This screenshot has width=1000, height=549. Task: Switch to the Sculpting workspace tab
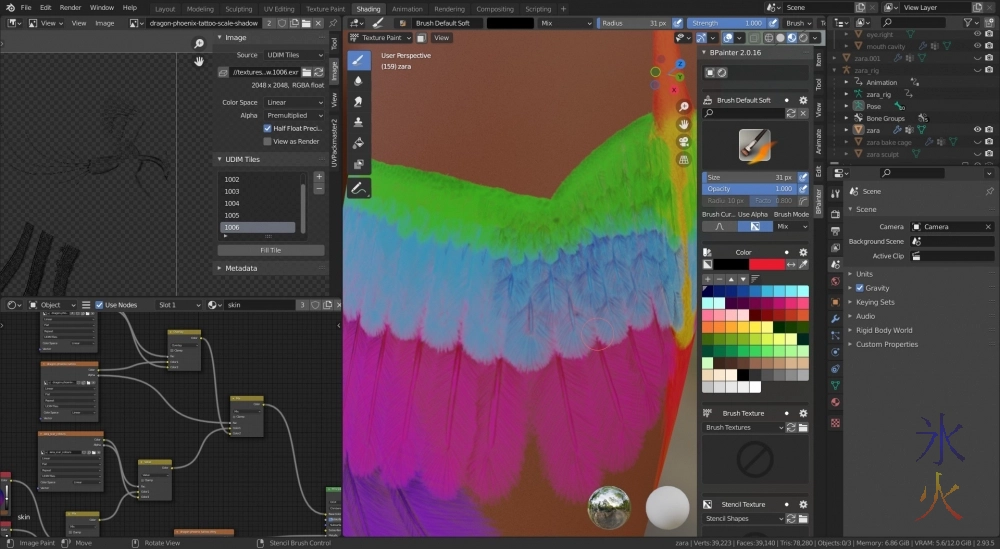238,8
